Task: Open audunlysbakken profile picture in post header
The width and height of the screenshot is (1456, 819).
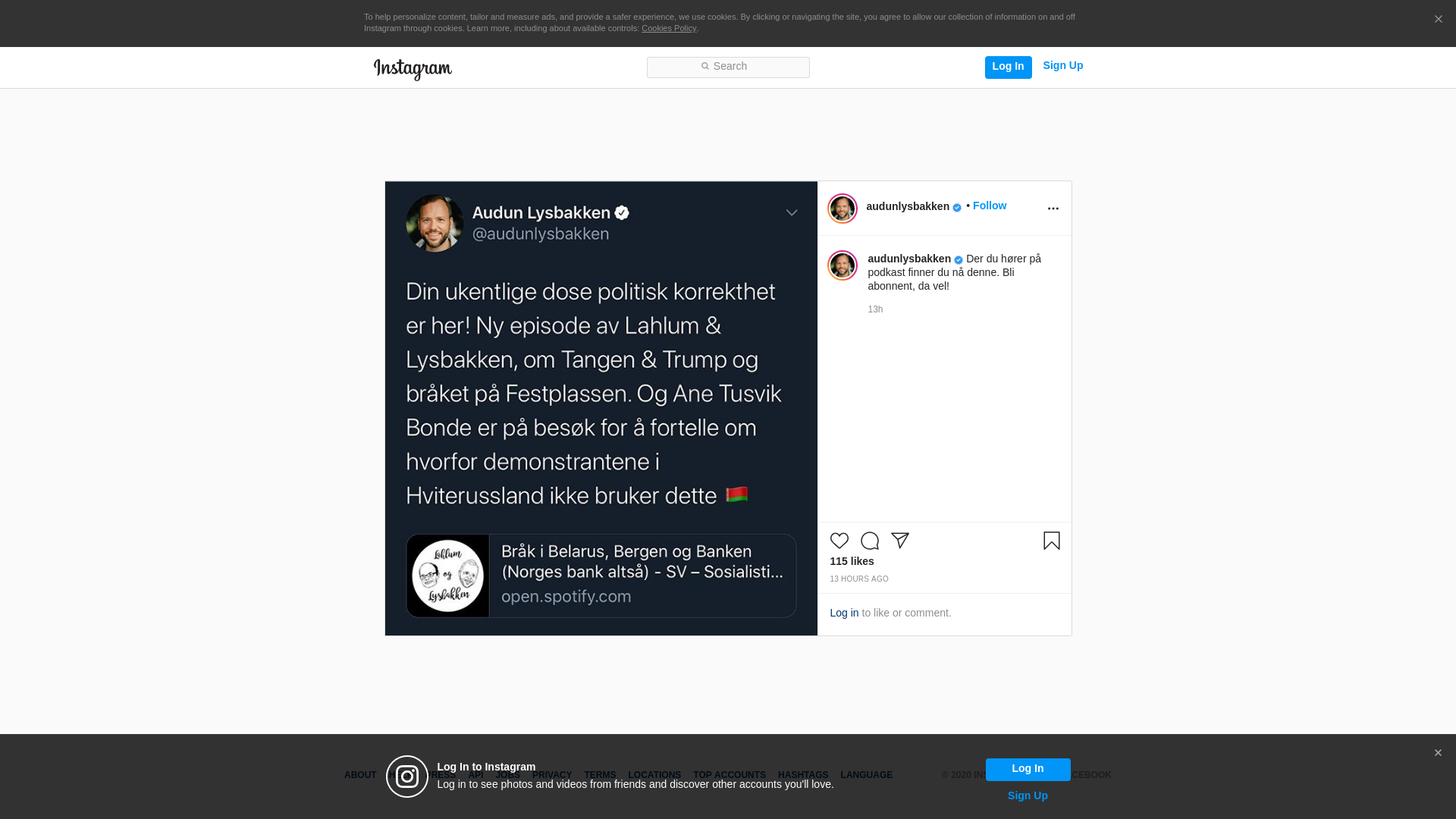Action: click(842, 209)
